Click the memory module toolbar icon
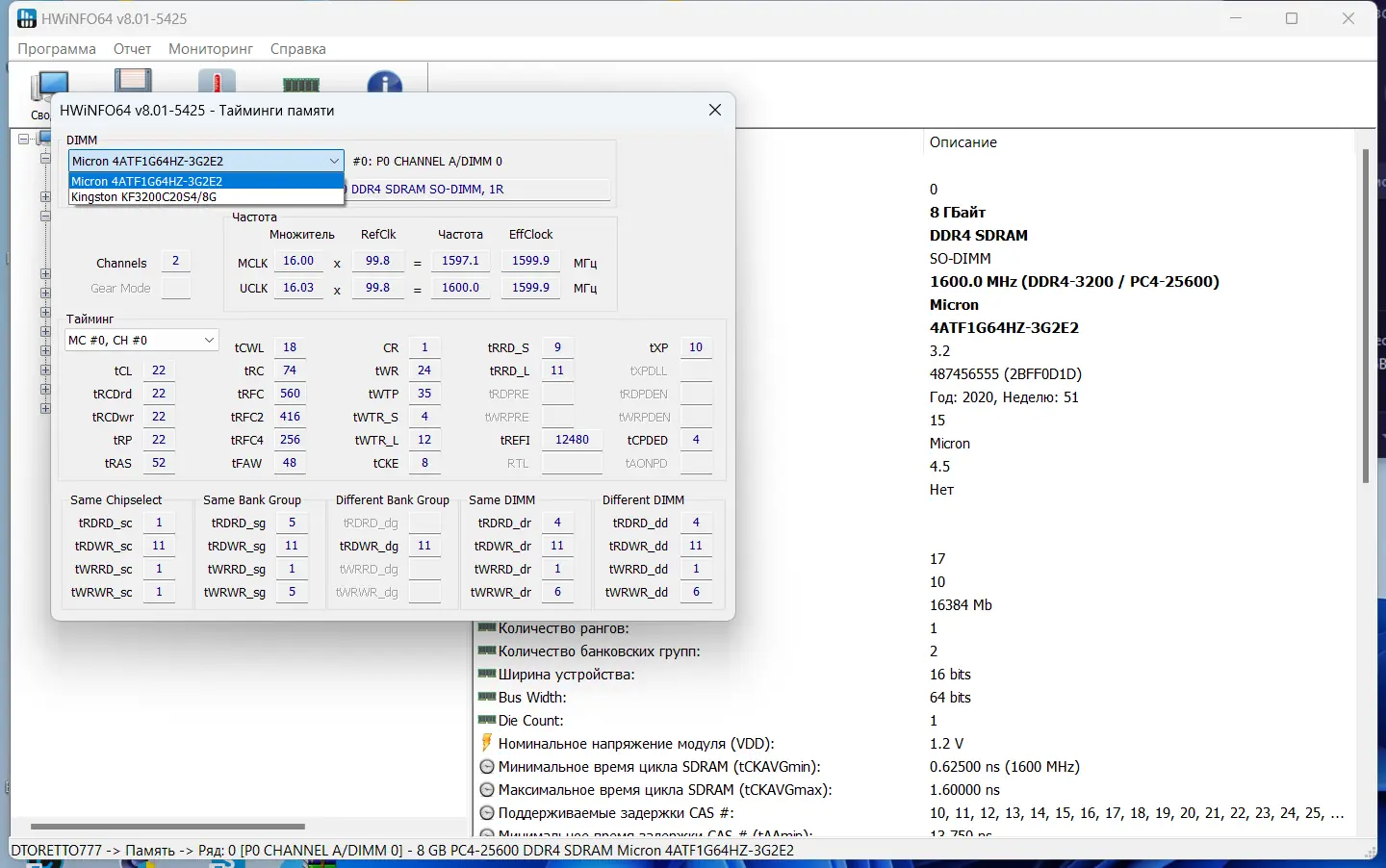 301,85
